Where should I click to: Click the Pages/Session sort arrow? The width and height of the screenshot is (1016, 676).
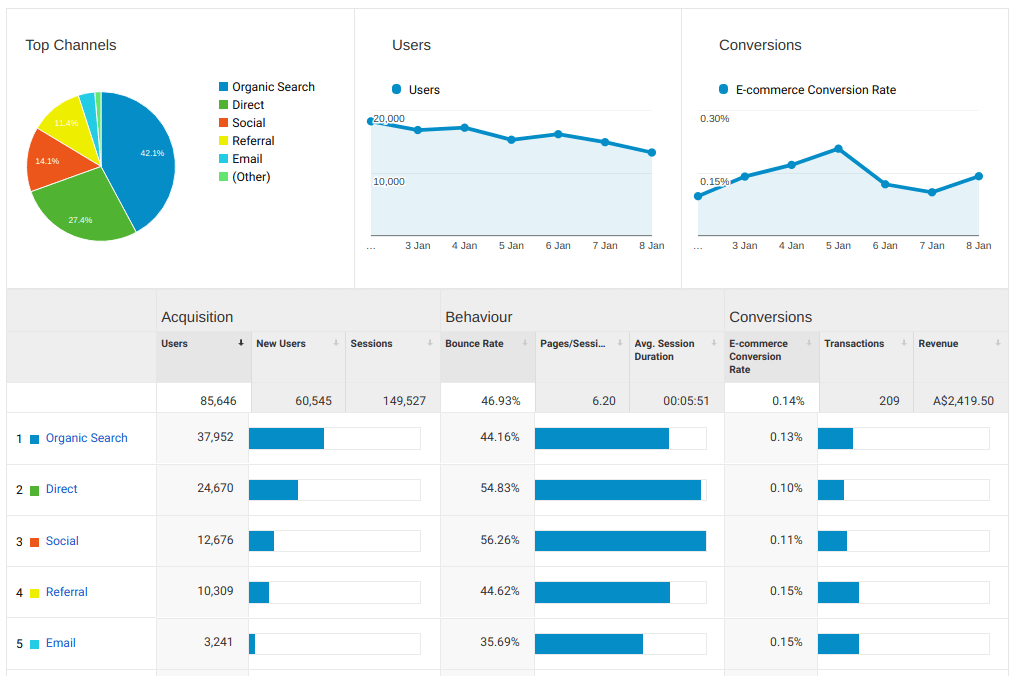619,343
